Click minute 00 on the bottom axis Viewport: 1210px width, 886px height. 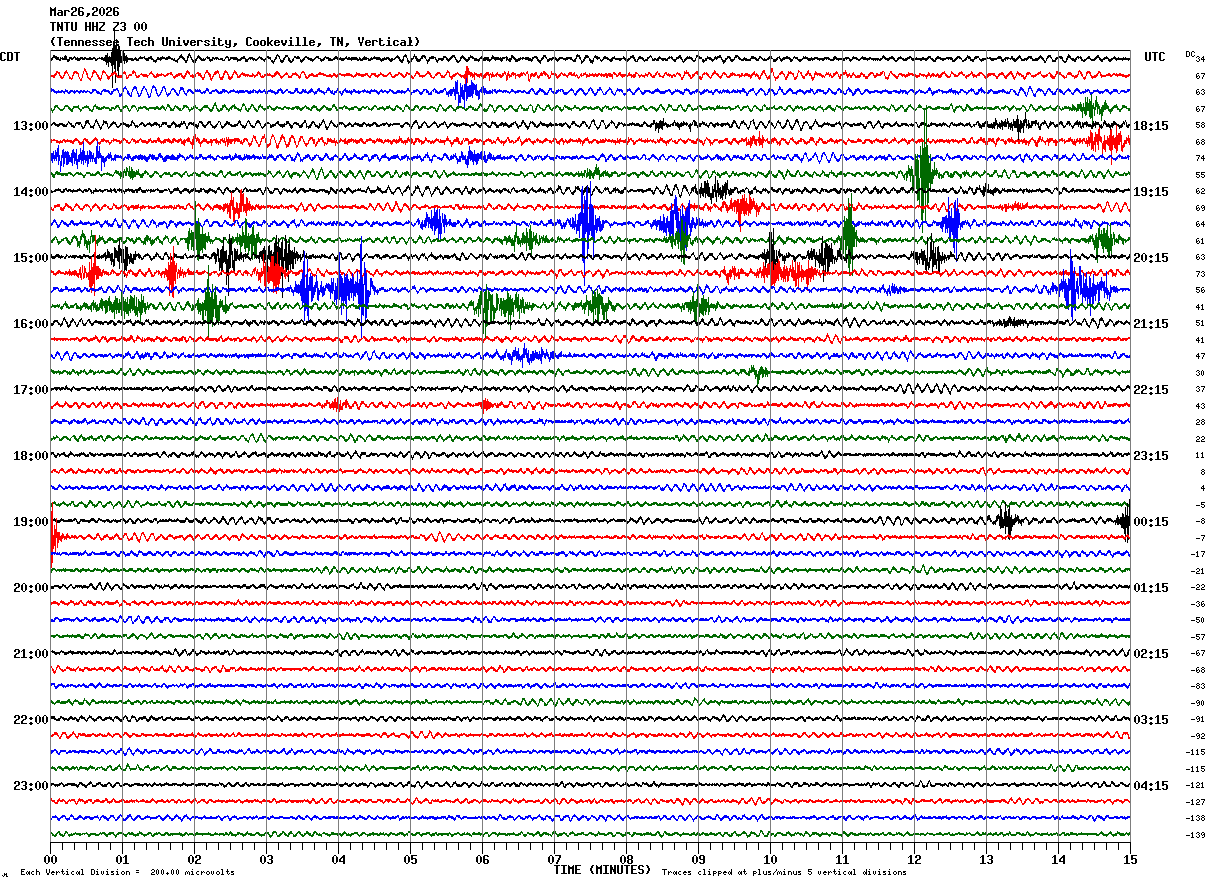50,859
